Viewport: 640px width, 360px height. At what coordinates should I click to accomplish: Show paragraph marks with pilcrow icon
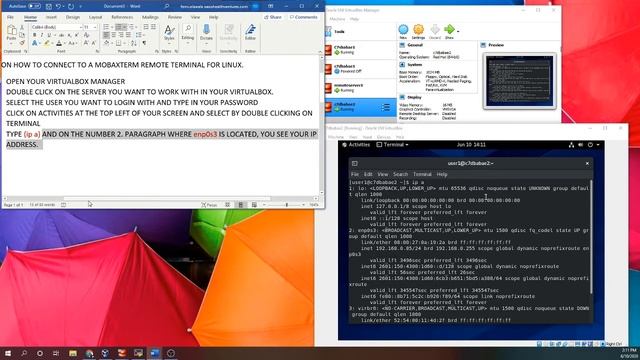144,43
